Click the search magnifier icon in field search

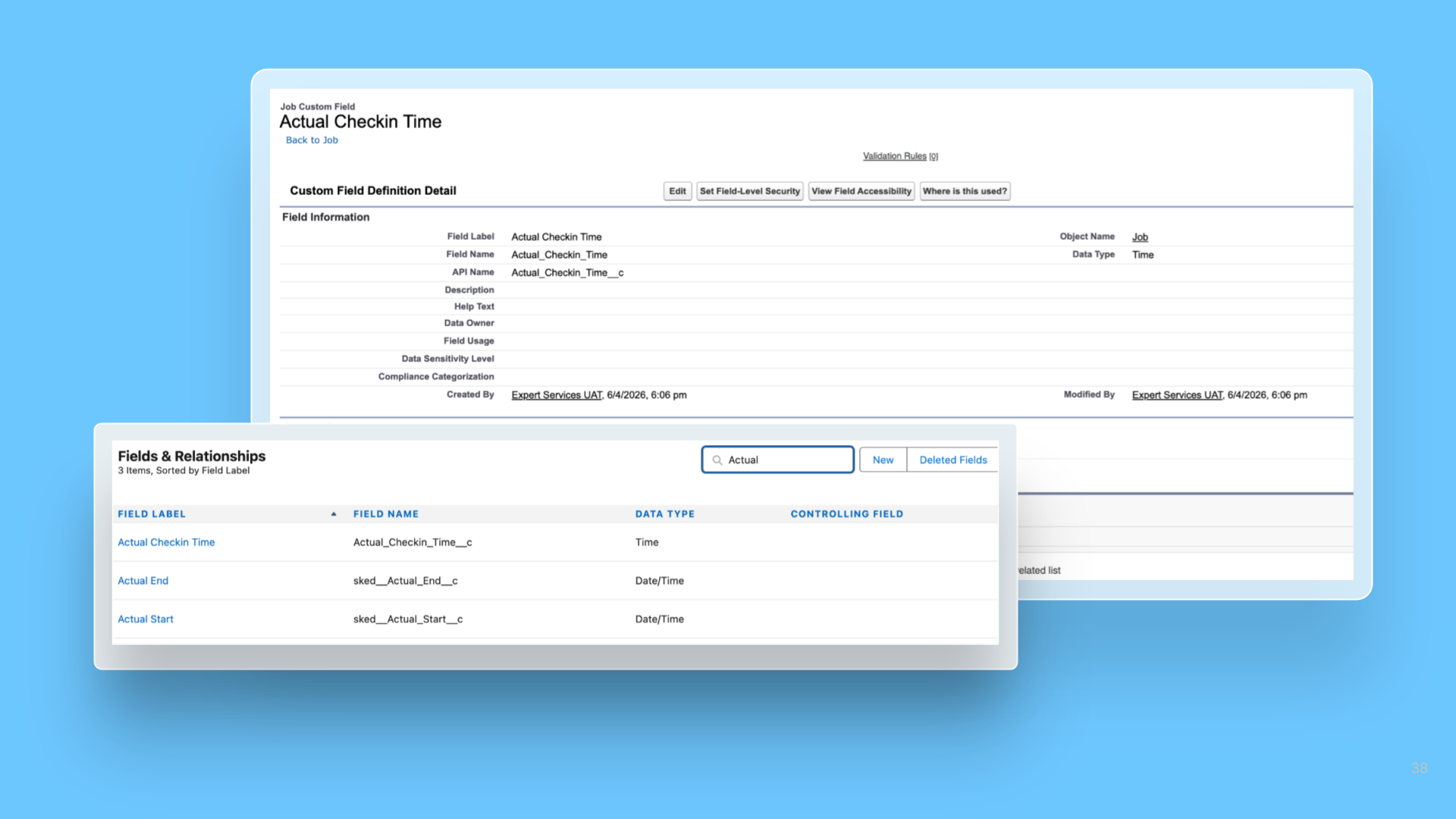717,460
